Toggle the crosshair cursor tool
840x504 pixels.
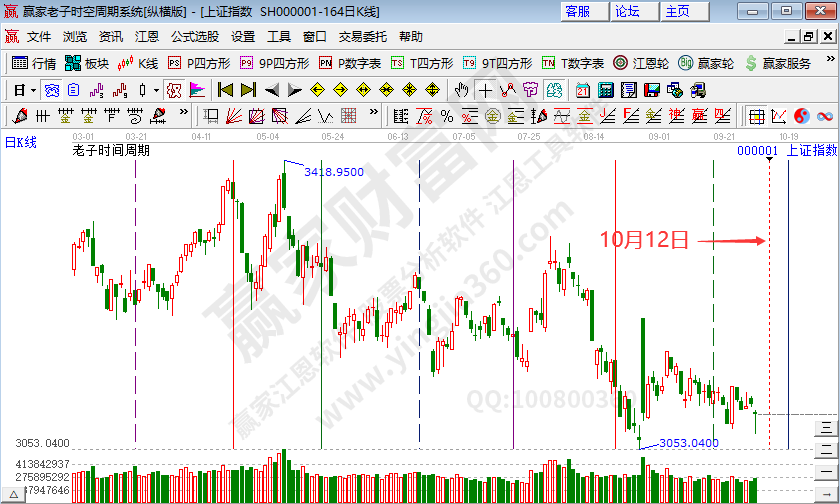485,90
